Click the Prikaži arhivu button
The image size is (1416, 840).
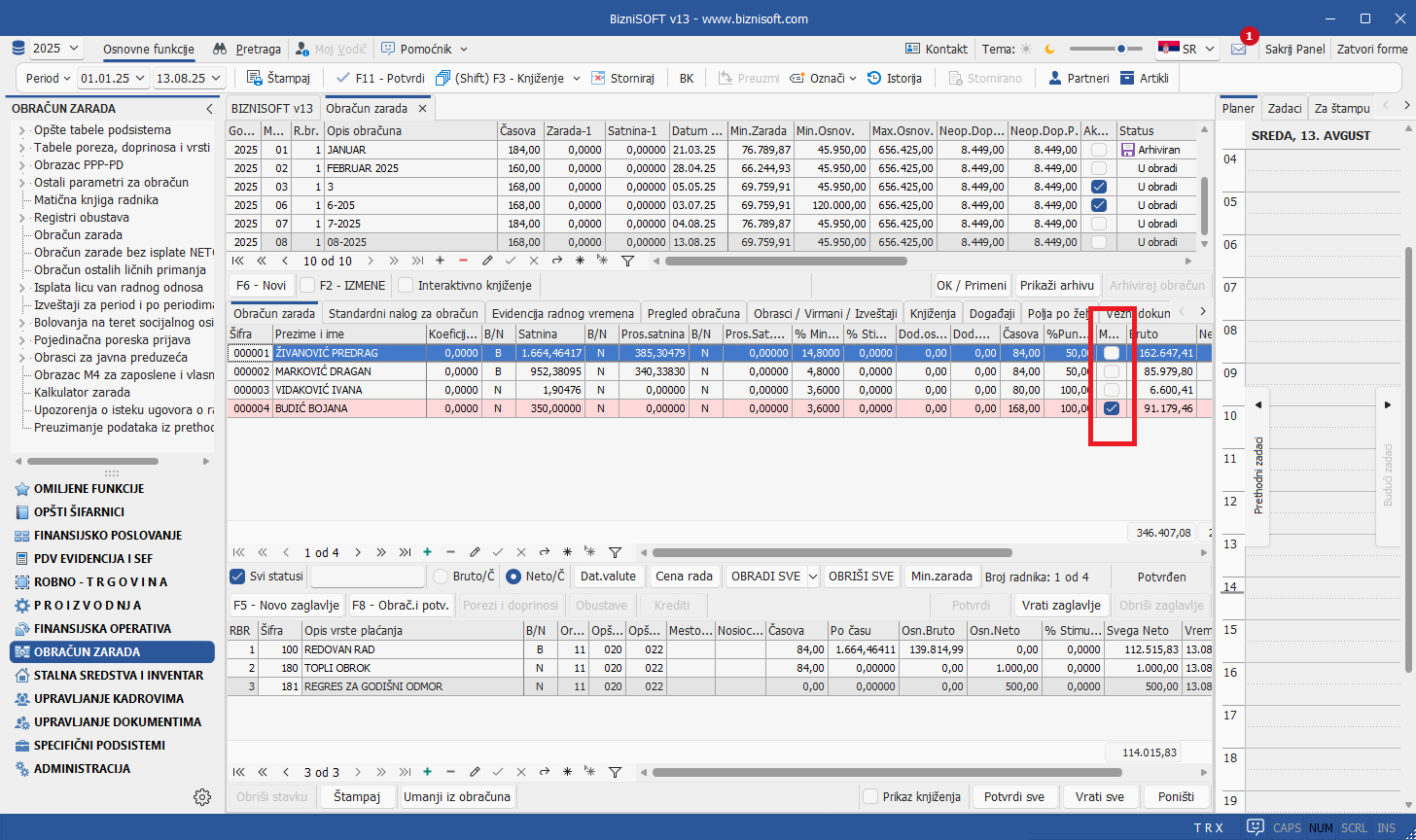click(1057, 286)
